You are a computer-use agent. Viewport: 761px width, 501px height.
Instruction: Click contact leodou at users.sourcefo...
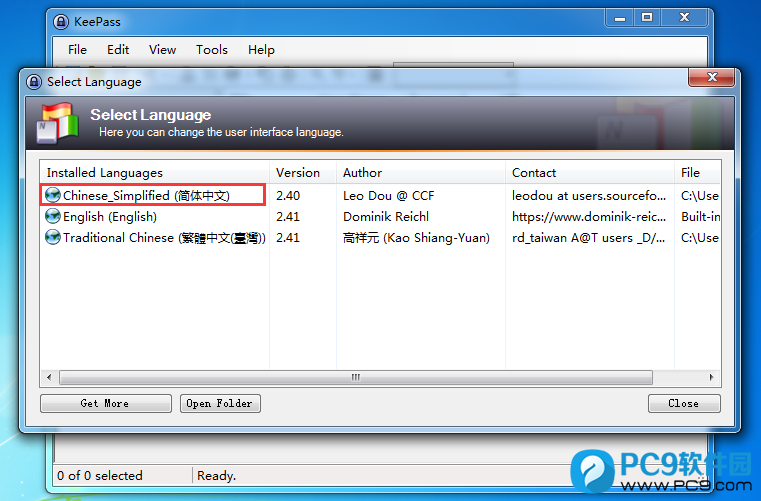click(589, 196)
